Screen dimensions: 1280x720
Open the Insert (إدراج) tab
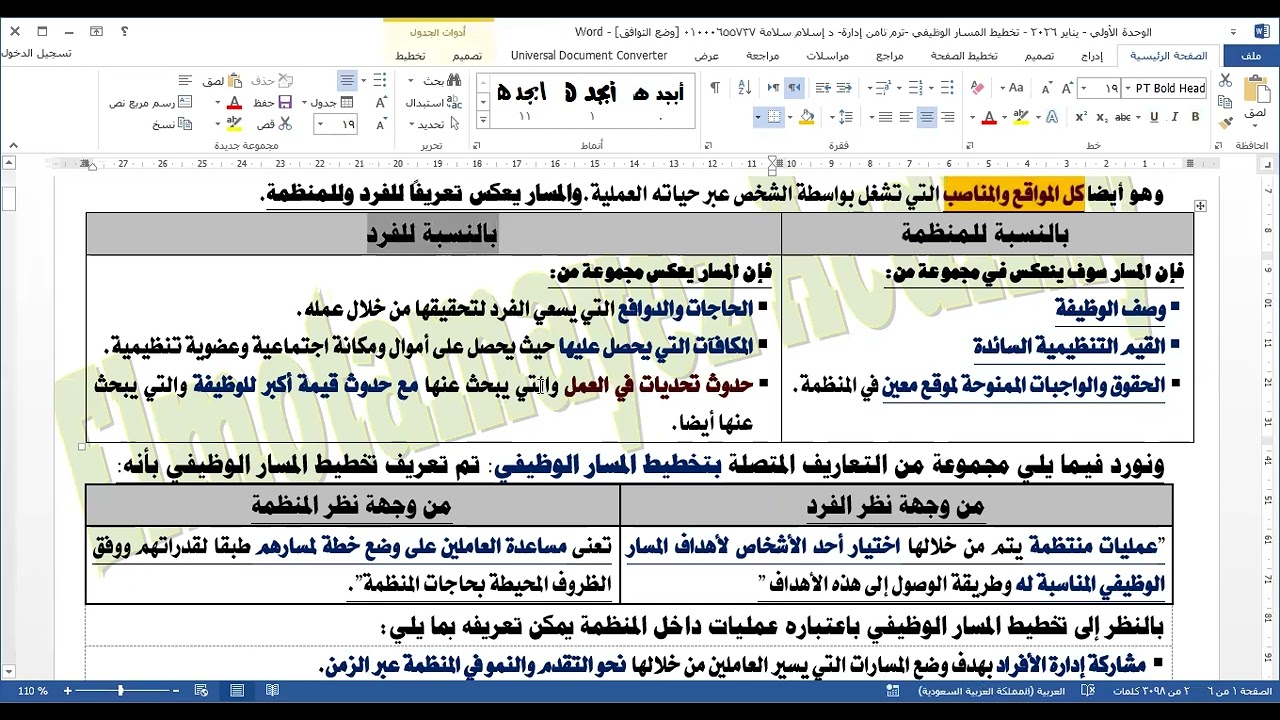point(1092,56)
